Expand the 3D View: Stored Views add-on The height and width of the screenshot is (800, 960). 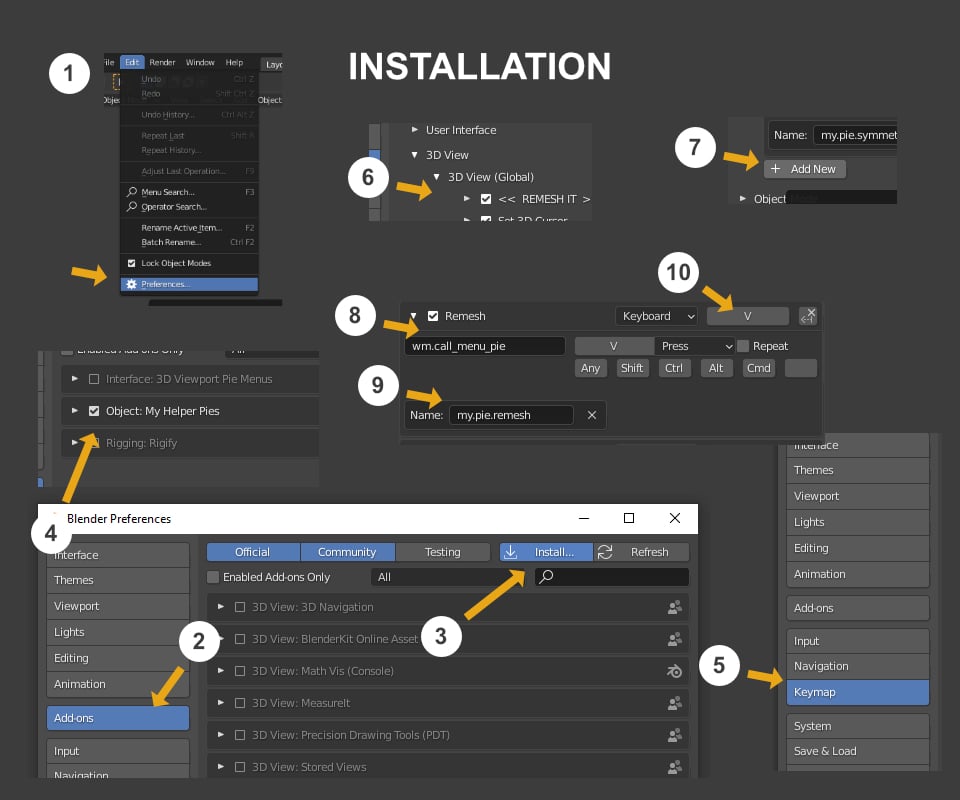[221, 766]
